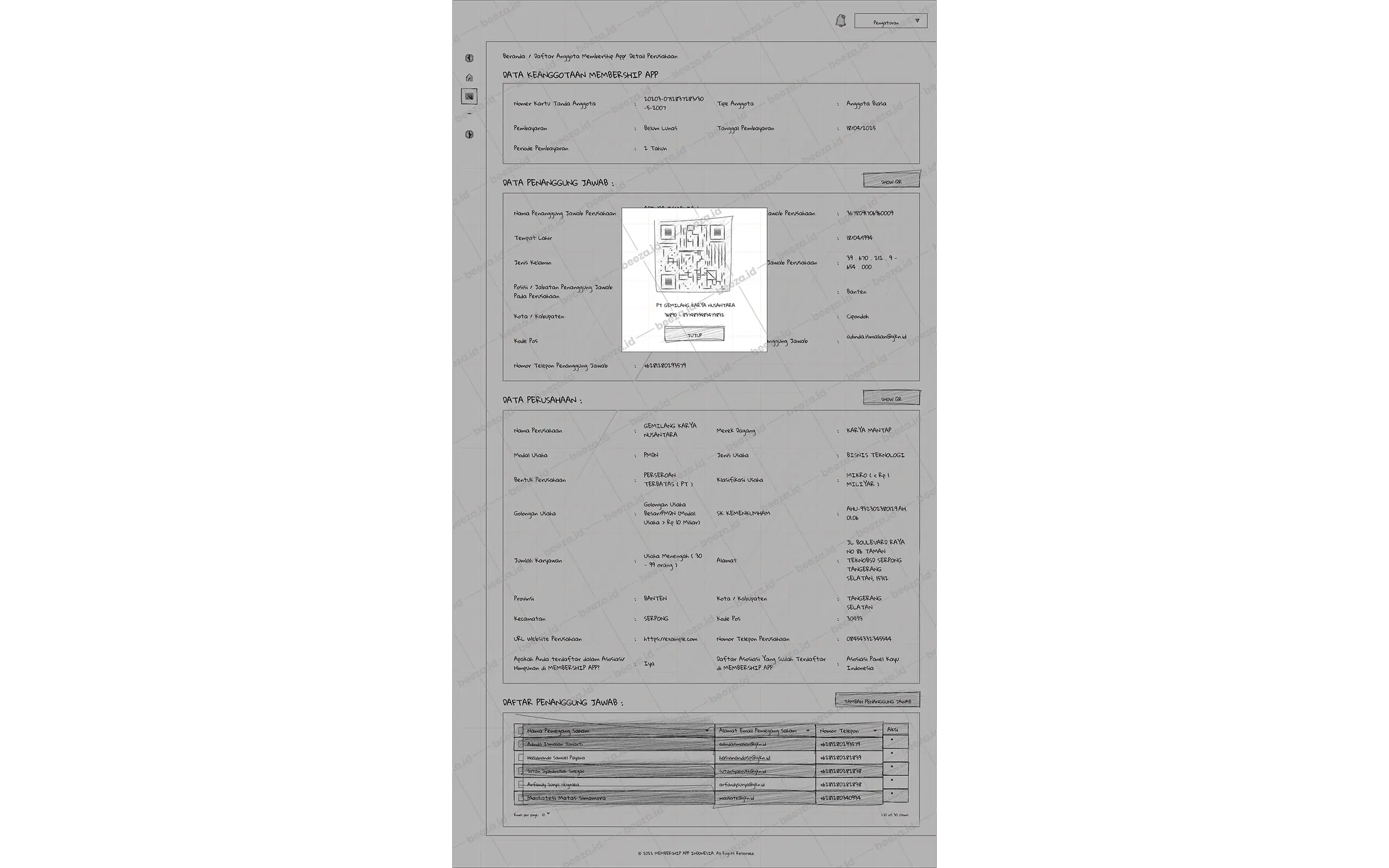Open action menu for Arfandy Surya Nugraha
Viewport: 1389px width, 868px height.
click(891, 780)
